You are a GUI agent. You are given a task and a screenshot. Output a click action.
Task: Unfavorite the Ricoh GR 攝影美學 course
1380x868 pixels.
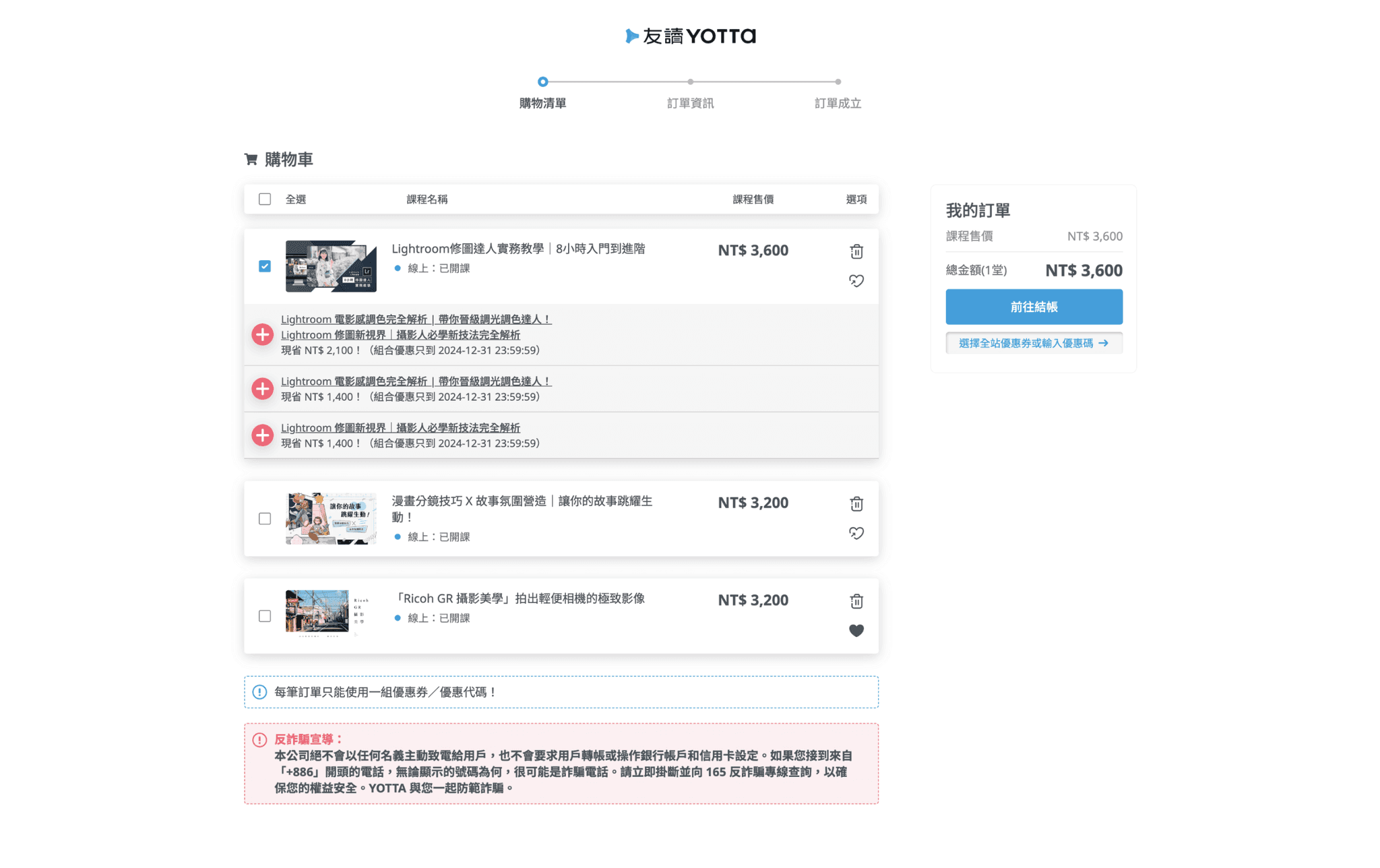coord(856,630)
